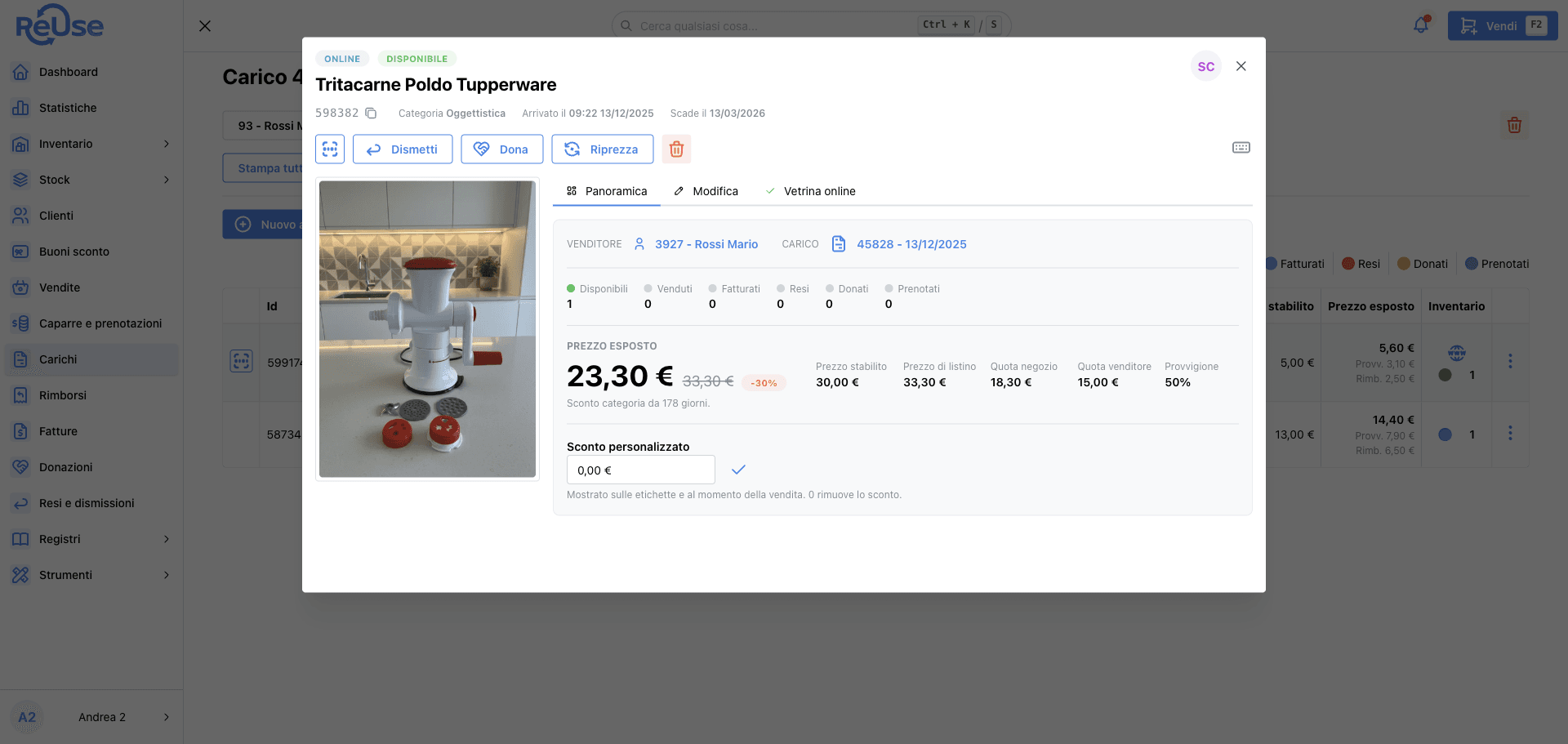
Task: Open the Vendi sell button
Action: (x=1503, y=26)
